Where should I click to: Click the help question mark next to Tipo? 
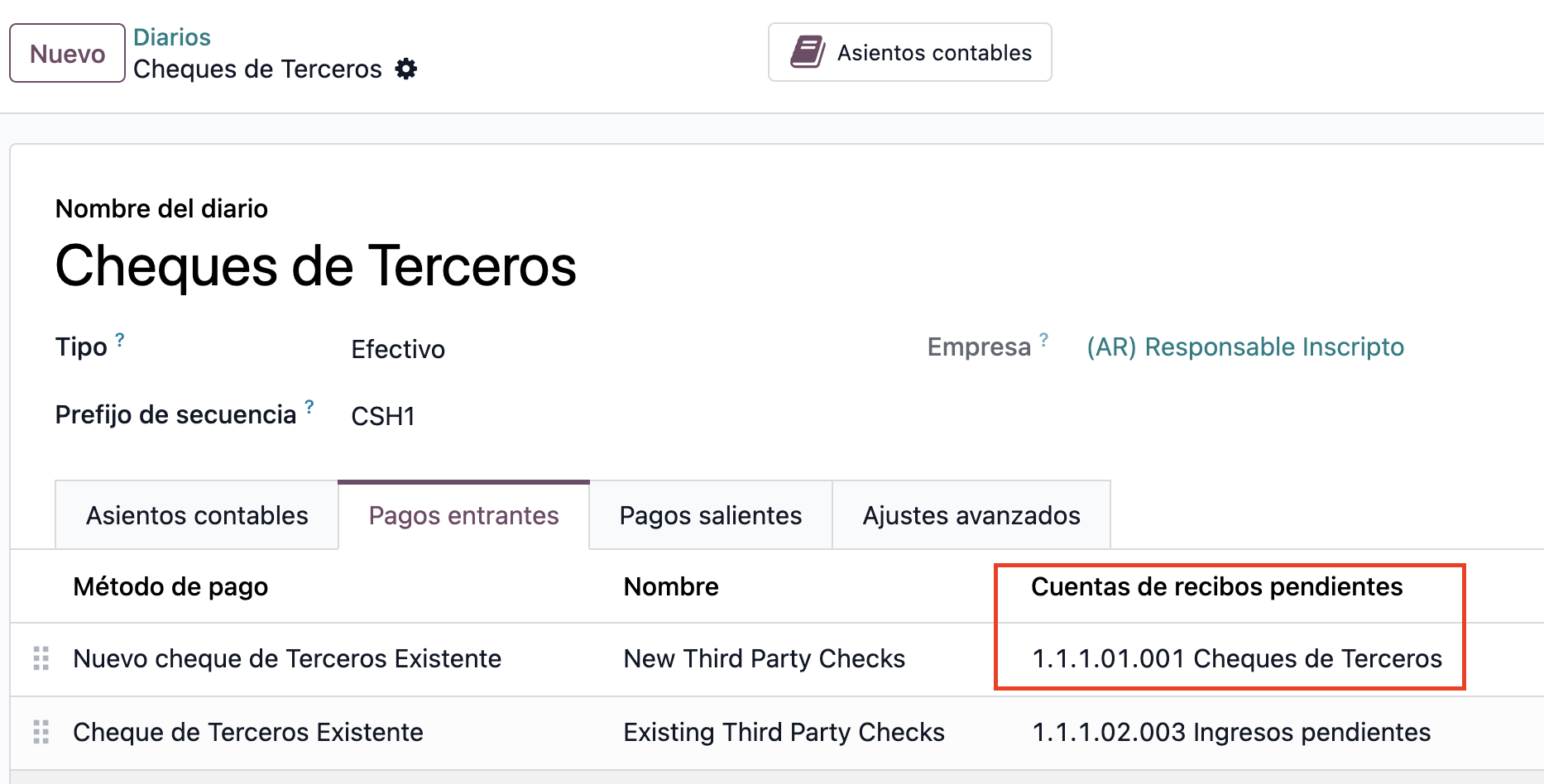coord(120,339)
